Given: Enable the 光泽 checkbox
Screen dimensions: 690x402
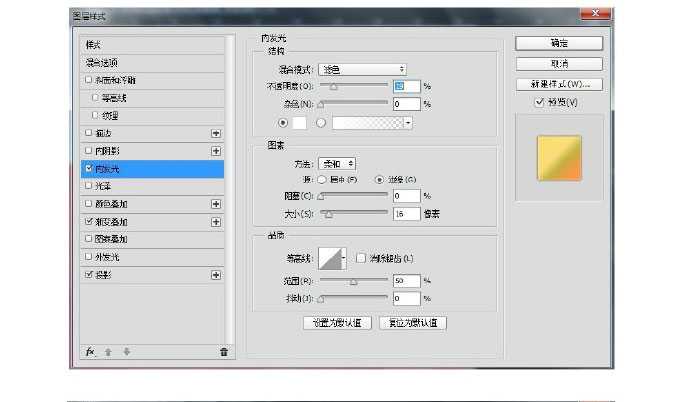Looking at the screenshot, I should pos(88,186).
